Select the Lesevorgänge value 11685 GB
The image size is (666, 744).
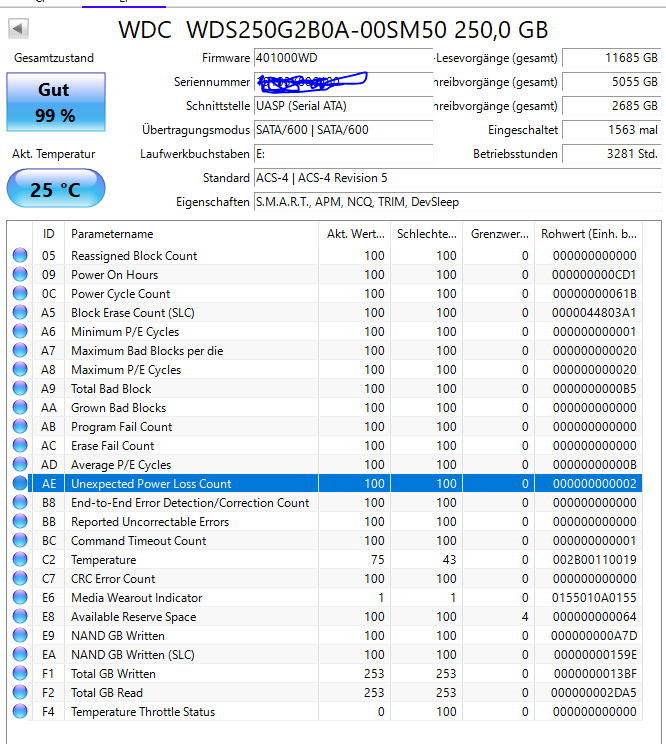611,58
